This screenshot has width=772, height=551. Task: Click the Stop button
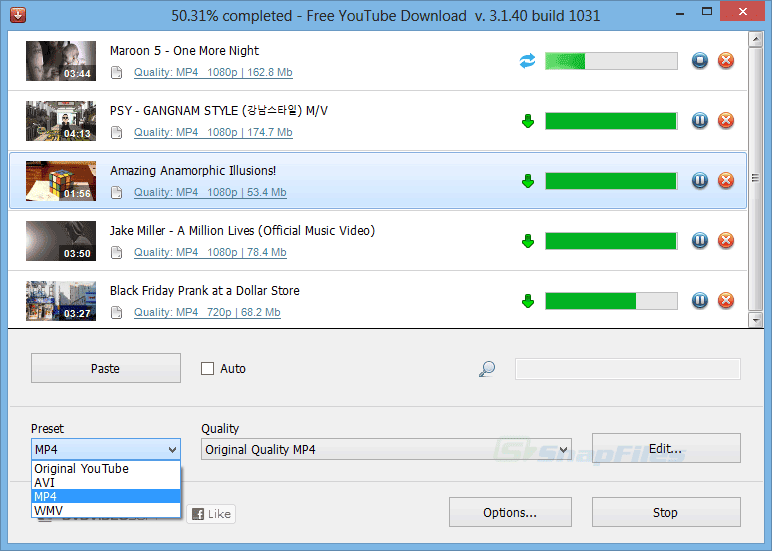click(666, 512)
